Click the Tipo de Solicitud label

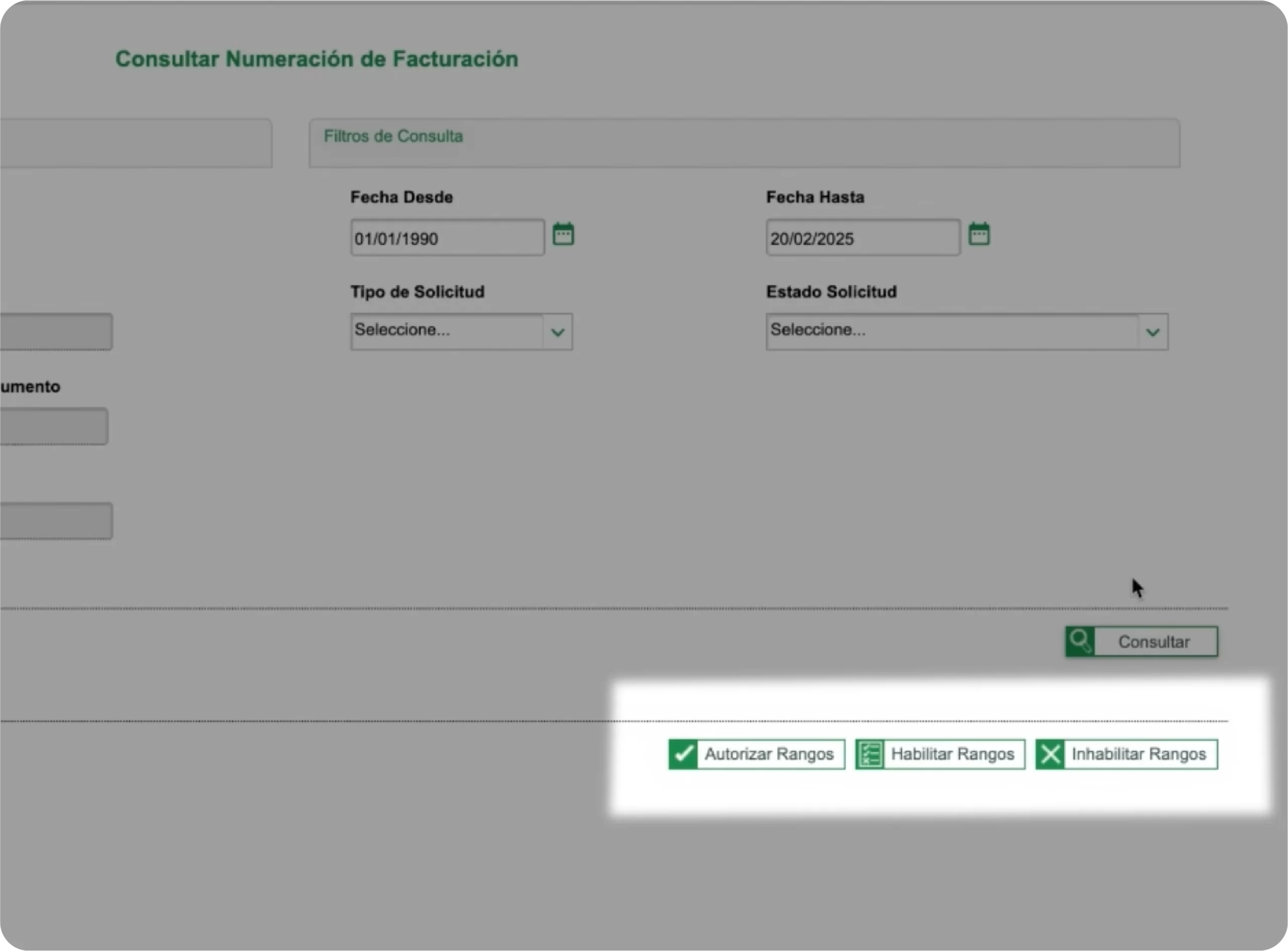point(418,292)
